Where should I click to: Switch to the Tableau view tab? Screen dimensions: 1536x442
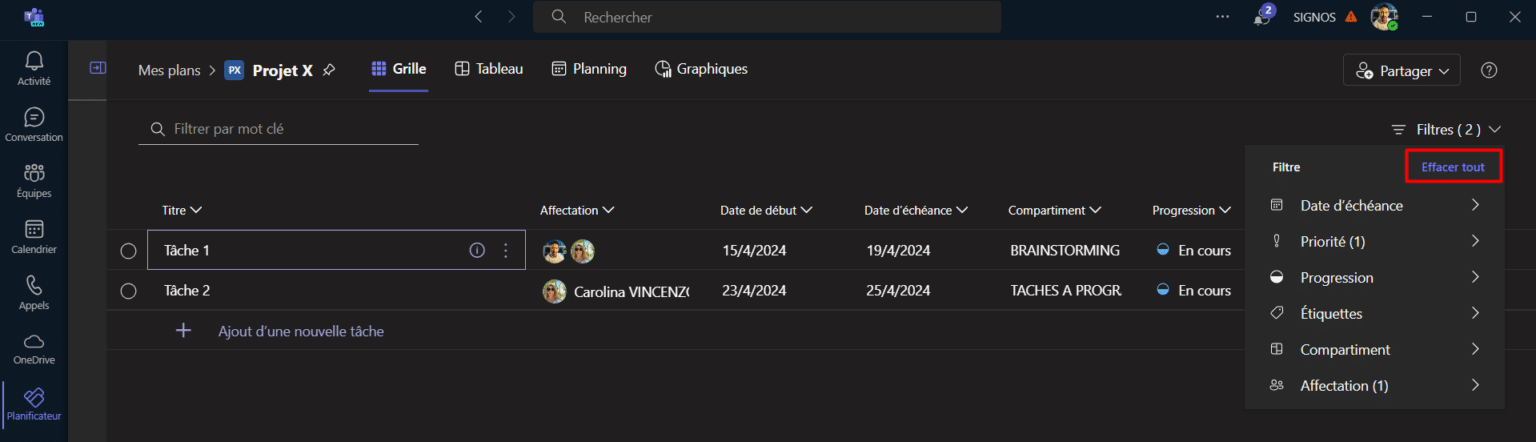[x=488, y=69]
